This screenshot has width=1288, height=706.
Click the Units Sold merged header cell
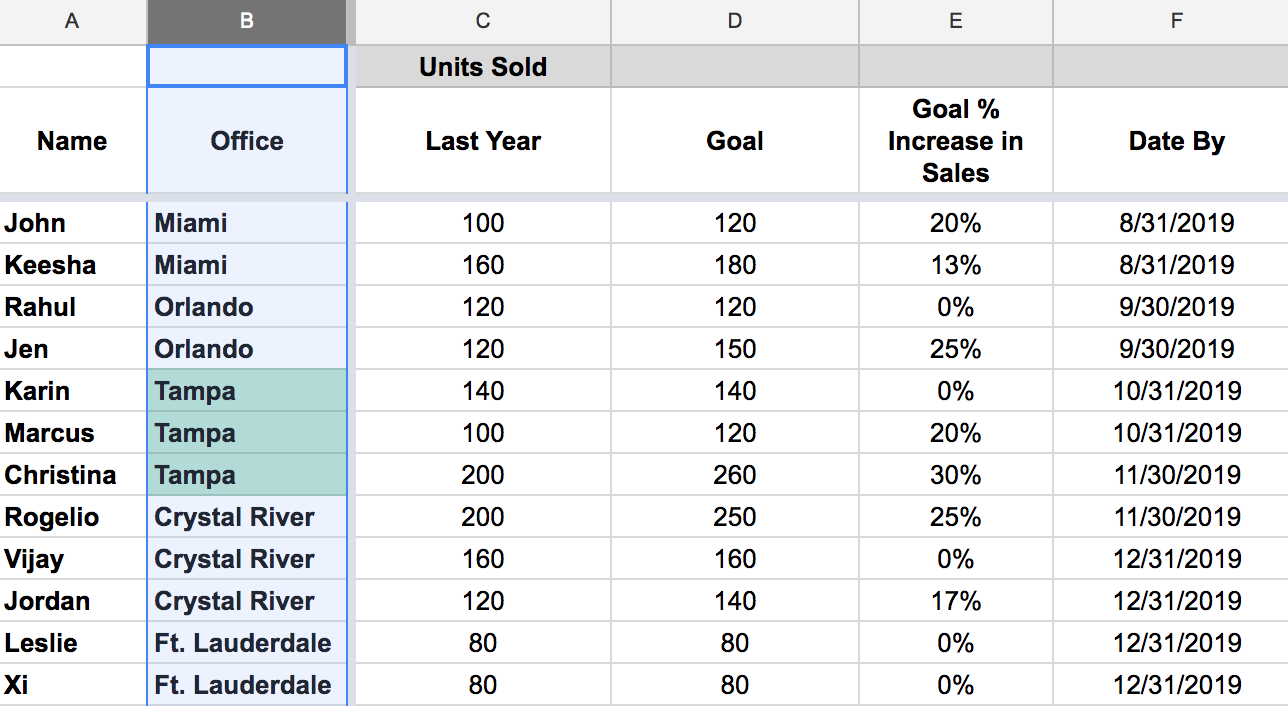coord(482,66)
